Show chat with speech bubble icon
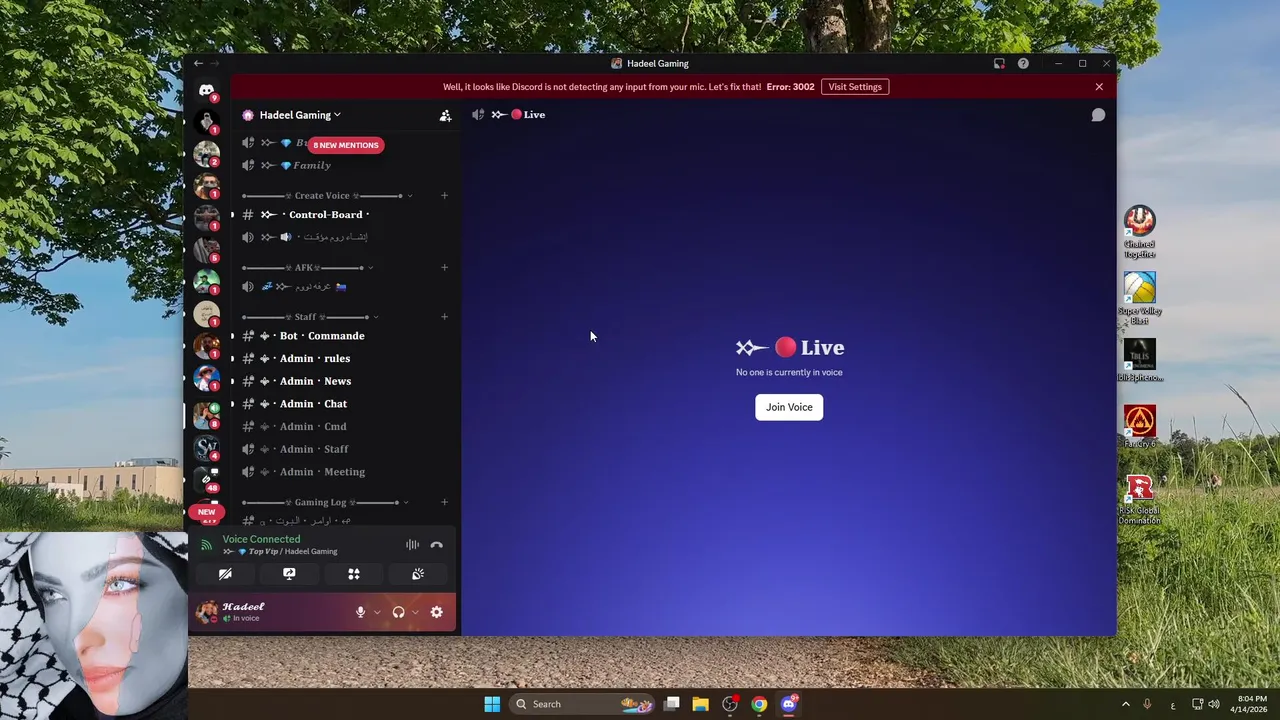The height and width of the screenshot is (720, 1280). click(x=1098, y=115)
